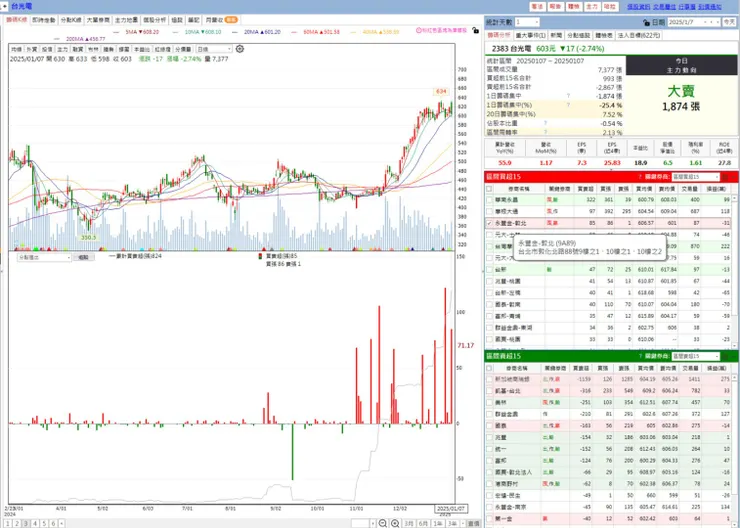The image size is (740, 528).
Task: Untick the checked 永豐金-敦北 checkbox
Action: click(489, 223)
